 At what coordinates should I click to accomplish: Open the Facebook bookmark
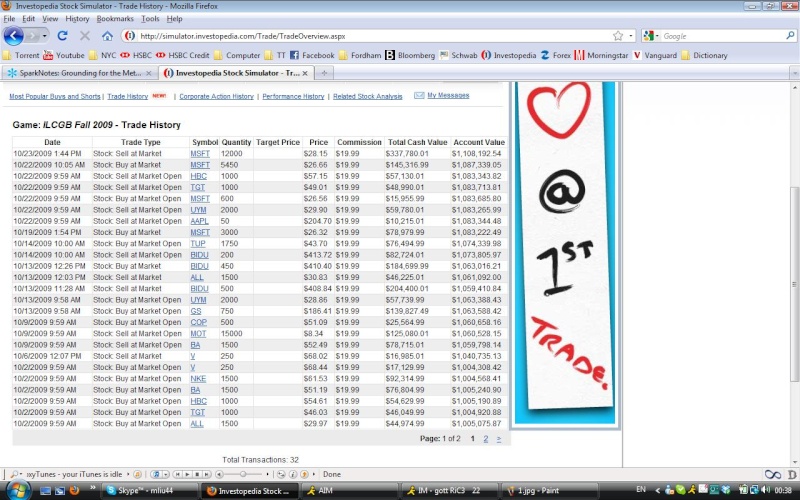coord(312,55)
